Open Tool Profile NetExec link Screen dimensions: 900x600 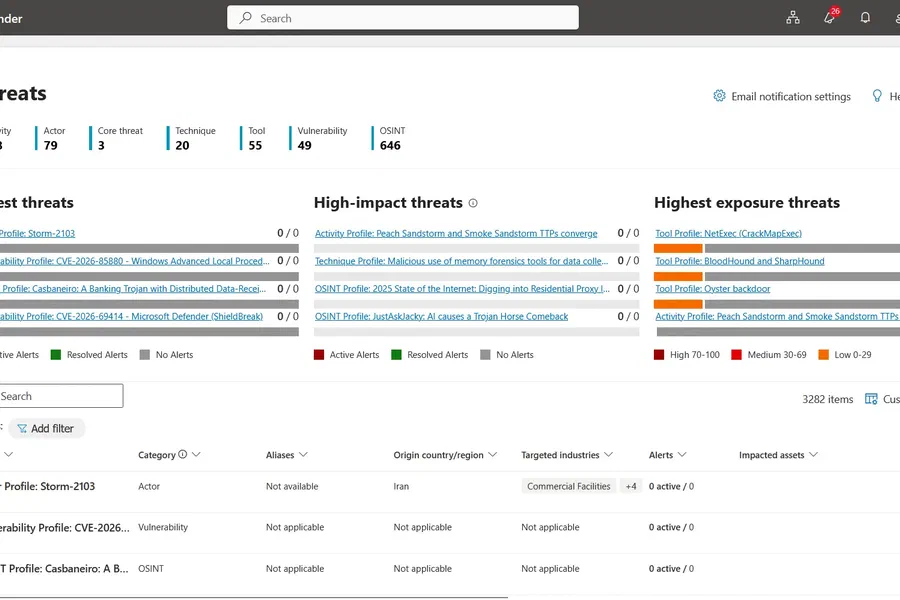point(728,234)
